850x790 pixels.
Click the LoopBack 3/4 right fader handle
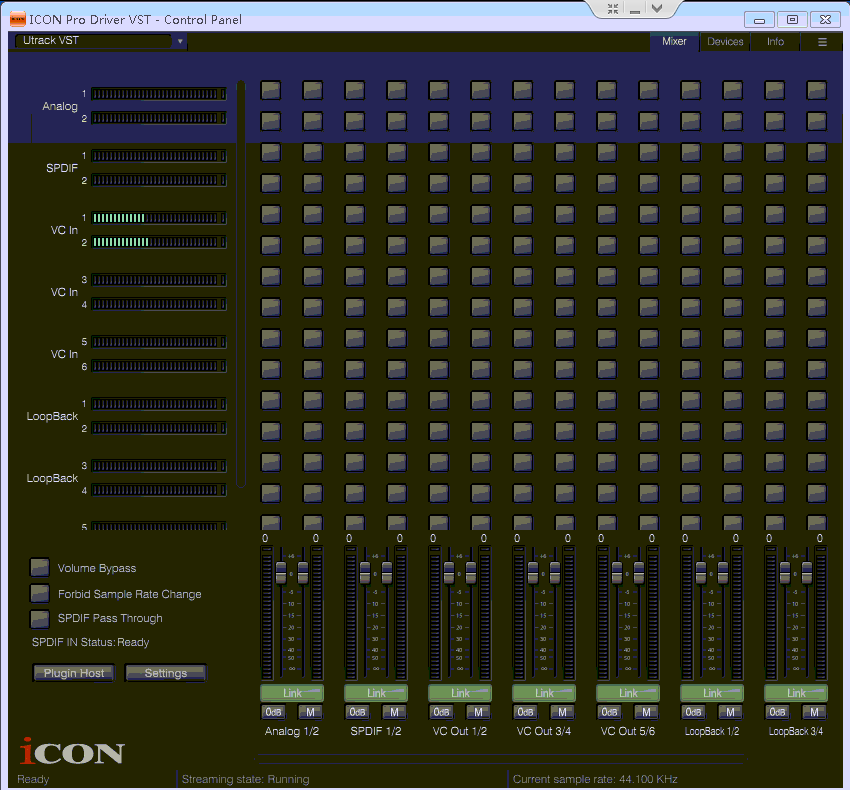(807, 573)
